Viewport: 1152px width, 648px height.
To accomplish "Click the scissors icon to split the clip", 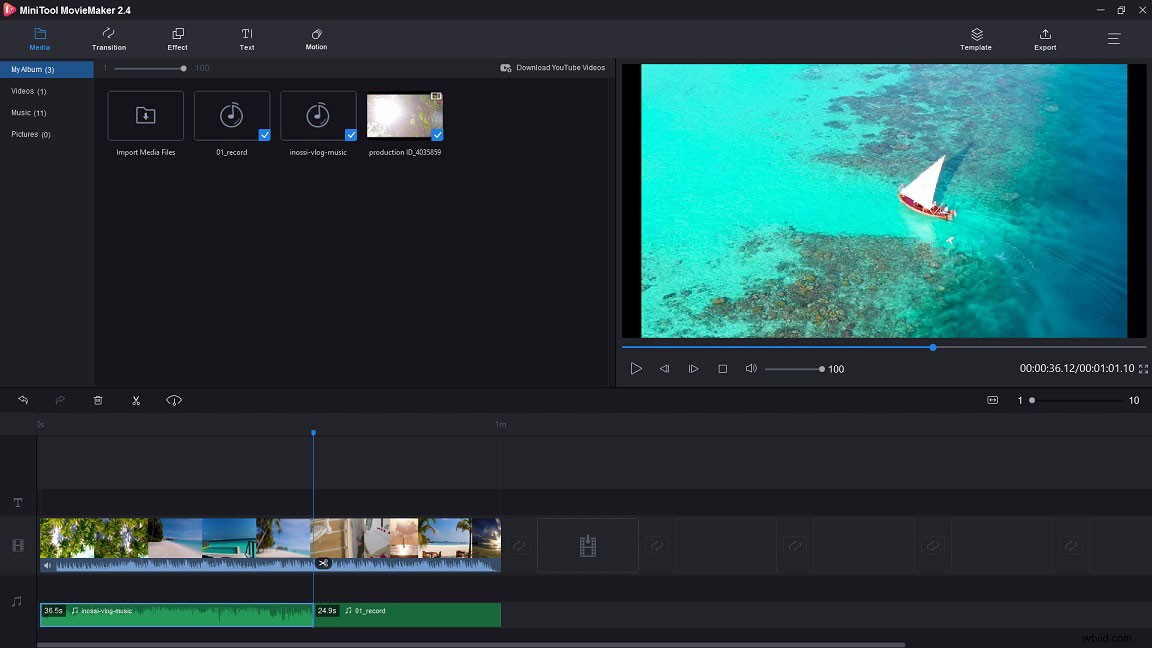I will (136, 400).
